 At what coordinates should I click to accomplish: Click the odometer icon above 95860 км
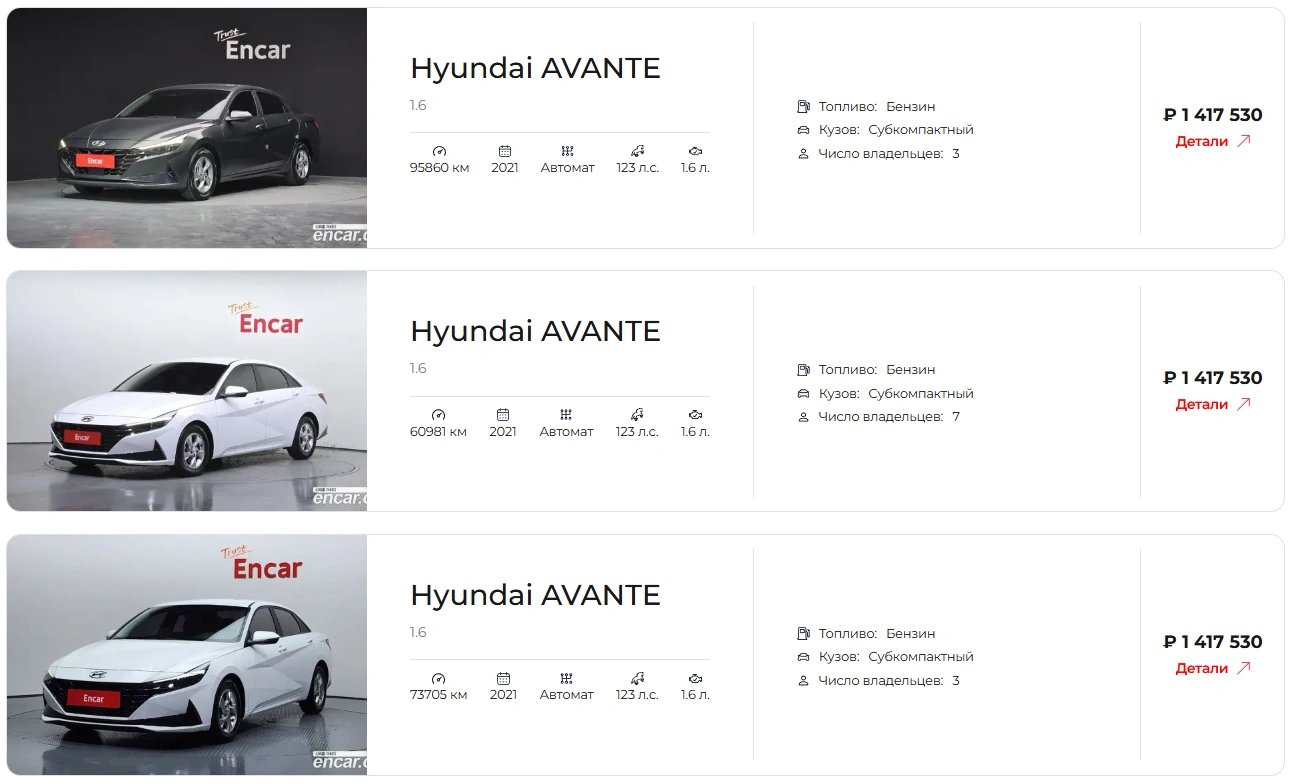439,151
